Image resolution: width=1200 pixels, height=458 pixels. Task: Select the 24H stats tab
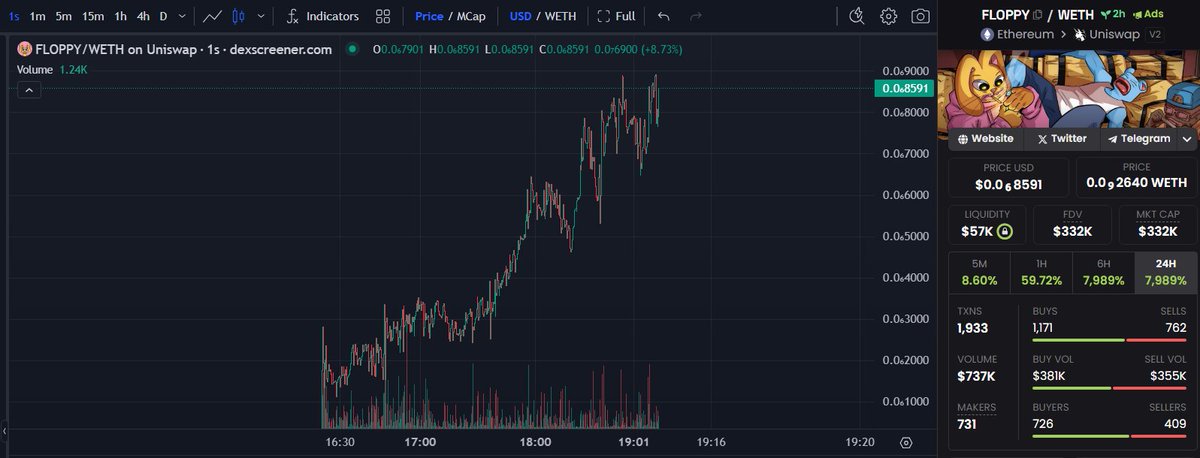coord(1165,273)
